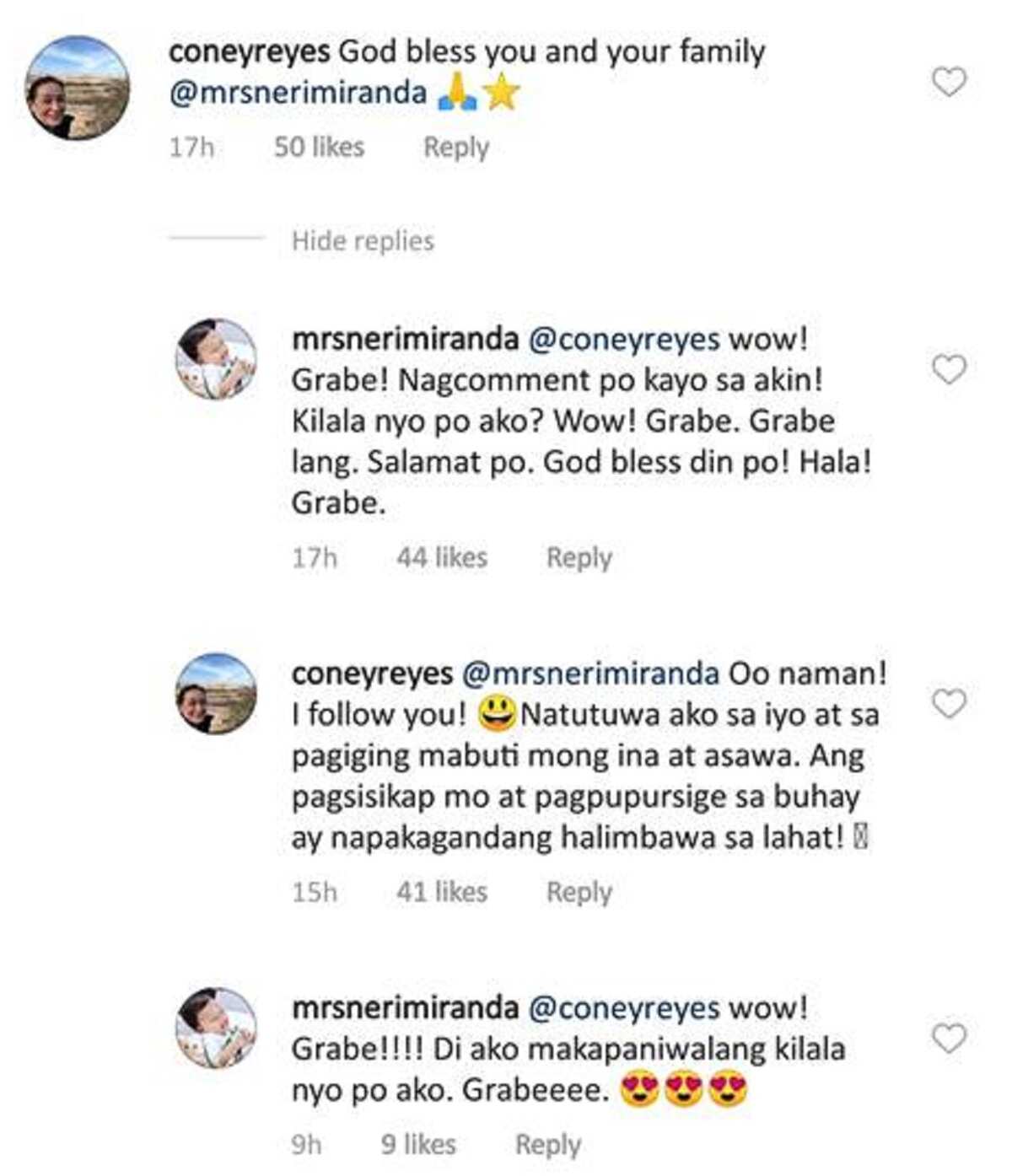This screenshot has width=1012, height=1176.
Task: Reply to the 44 likes comment
Action: (x=579, y=558)
